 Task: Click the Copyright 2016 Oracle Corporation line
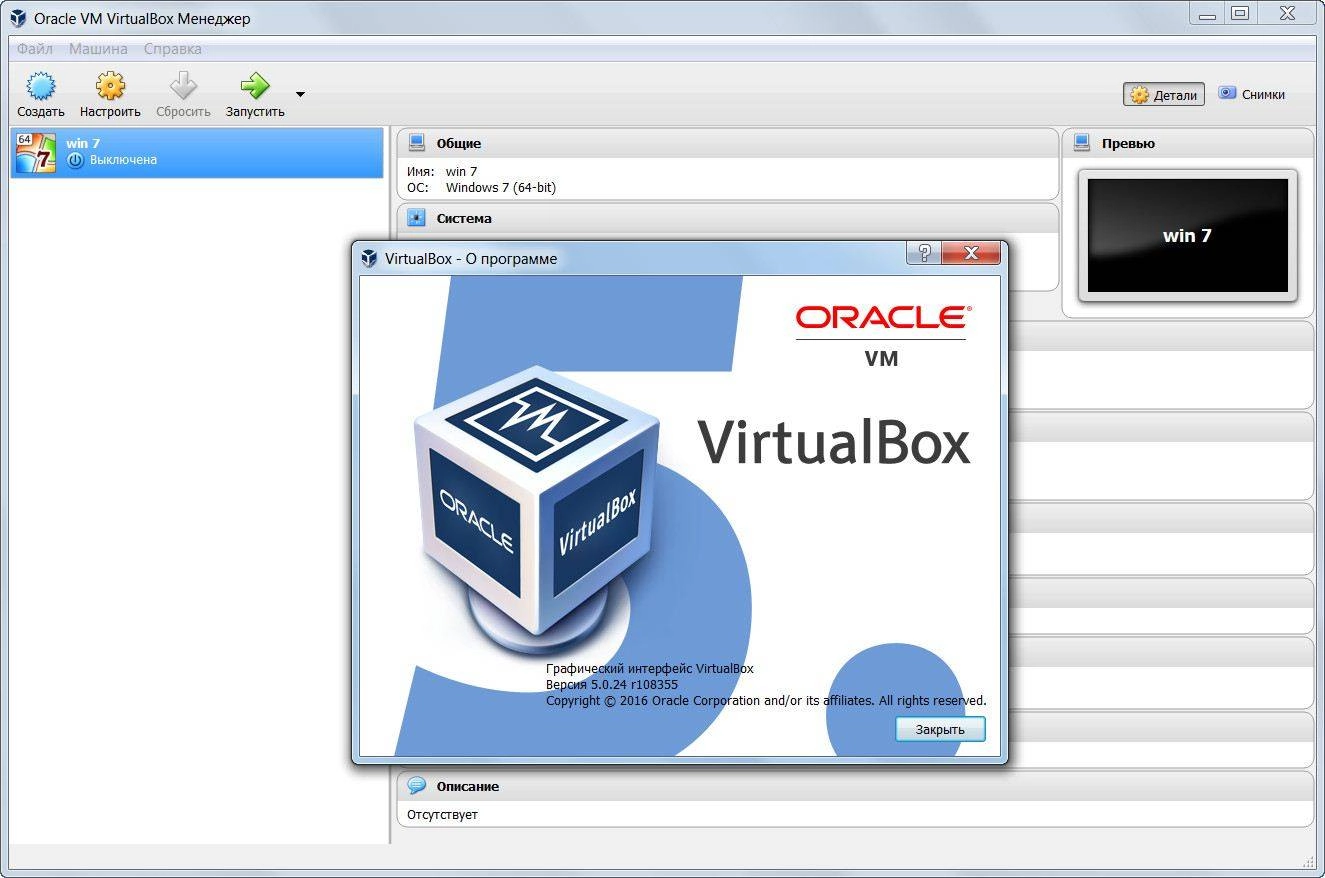click(766, 701)
